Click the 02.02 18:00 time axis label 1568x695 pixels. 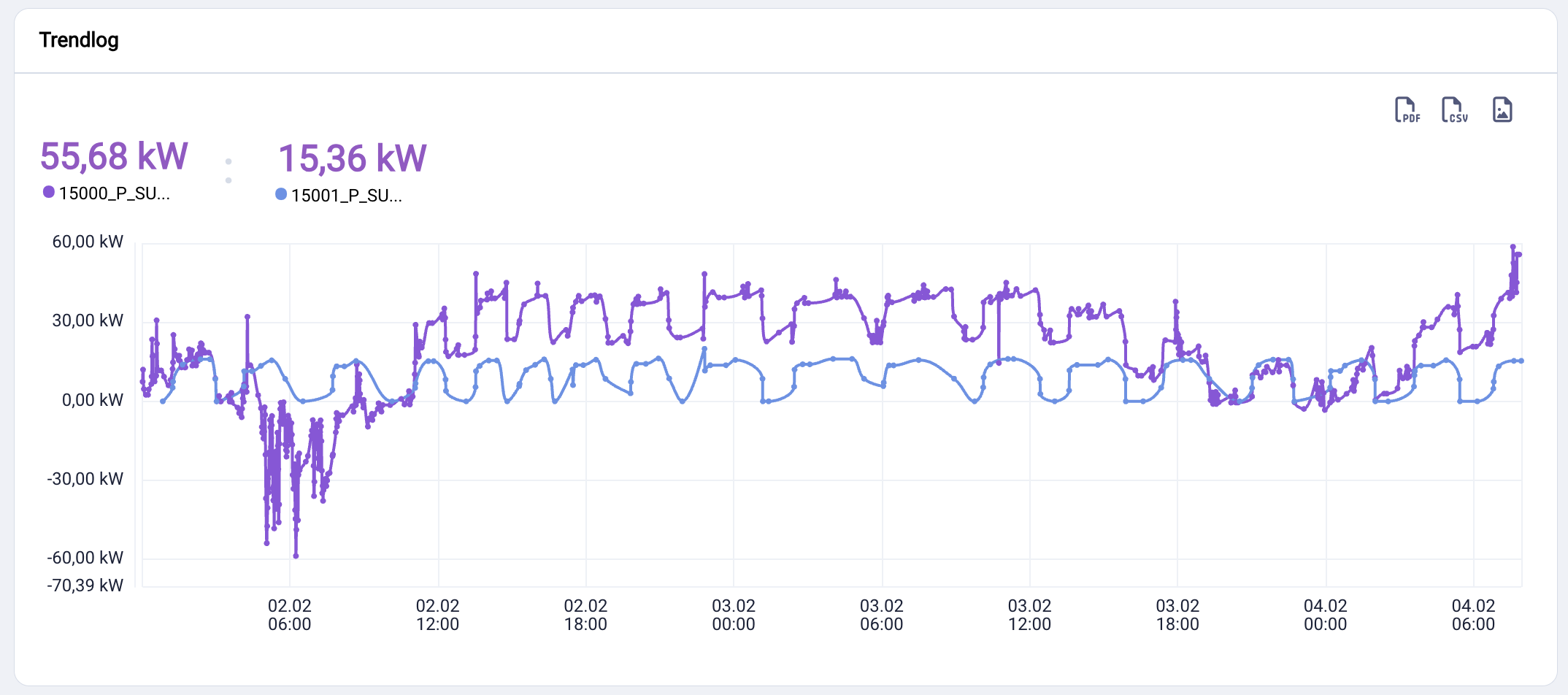coord(585,615)
